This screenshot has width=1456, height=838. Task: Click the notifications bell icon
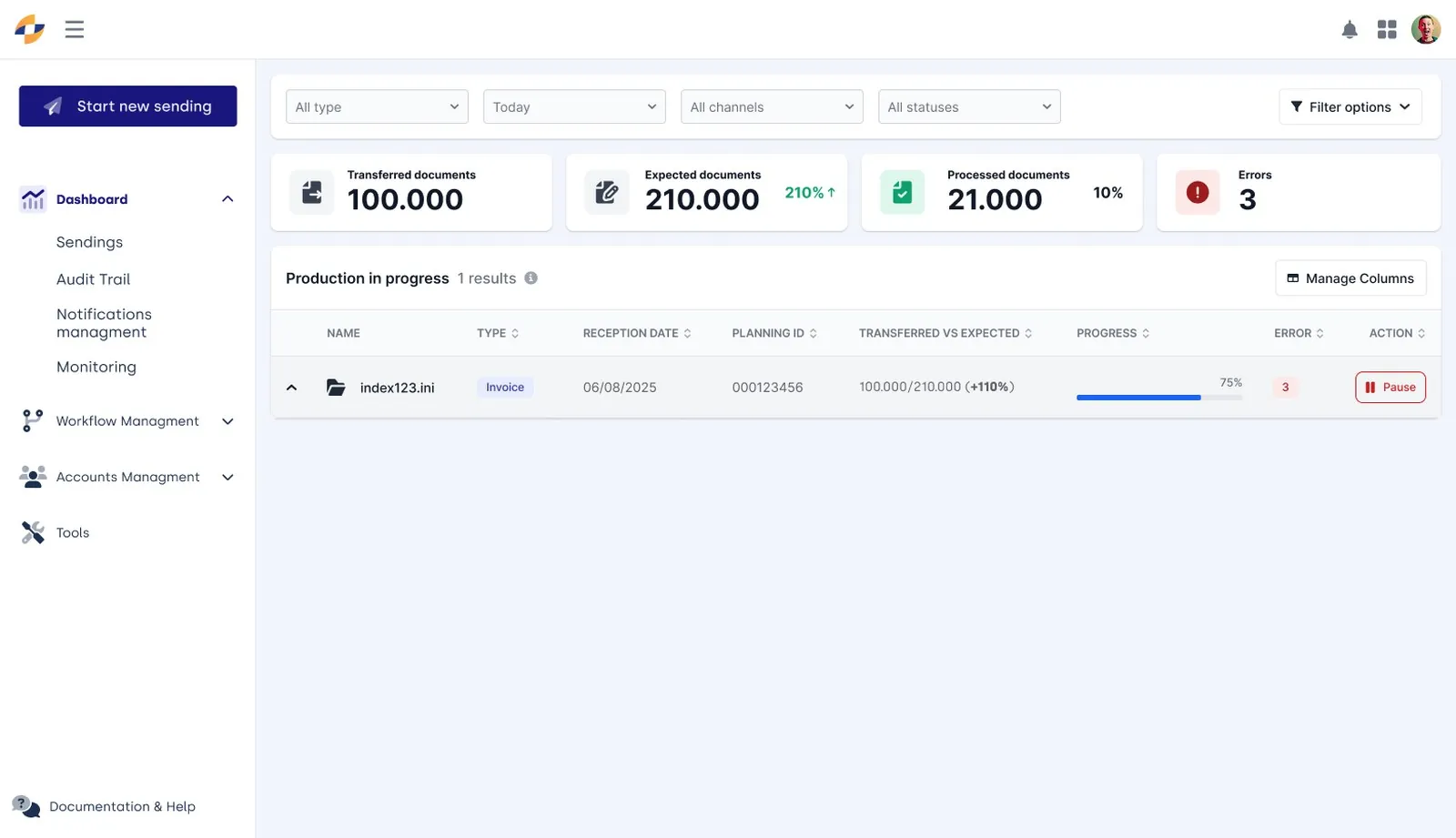click(1350, 30)
